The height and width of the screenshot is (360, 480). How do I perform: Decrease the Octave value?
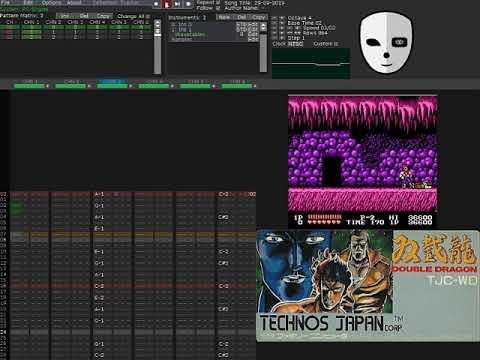pyautogui.click(x=275, y=18)
